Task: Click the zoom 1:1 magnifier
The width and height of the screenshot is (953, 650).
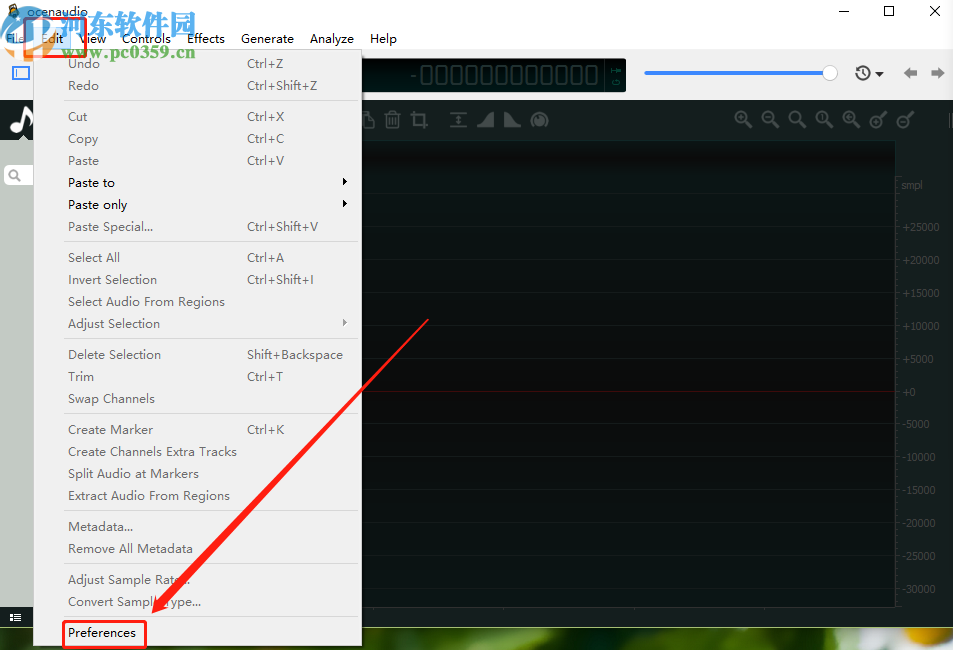Action: 824,119
